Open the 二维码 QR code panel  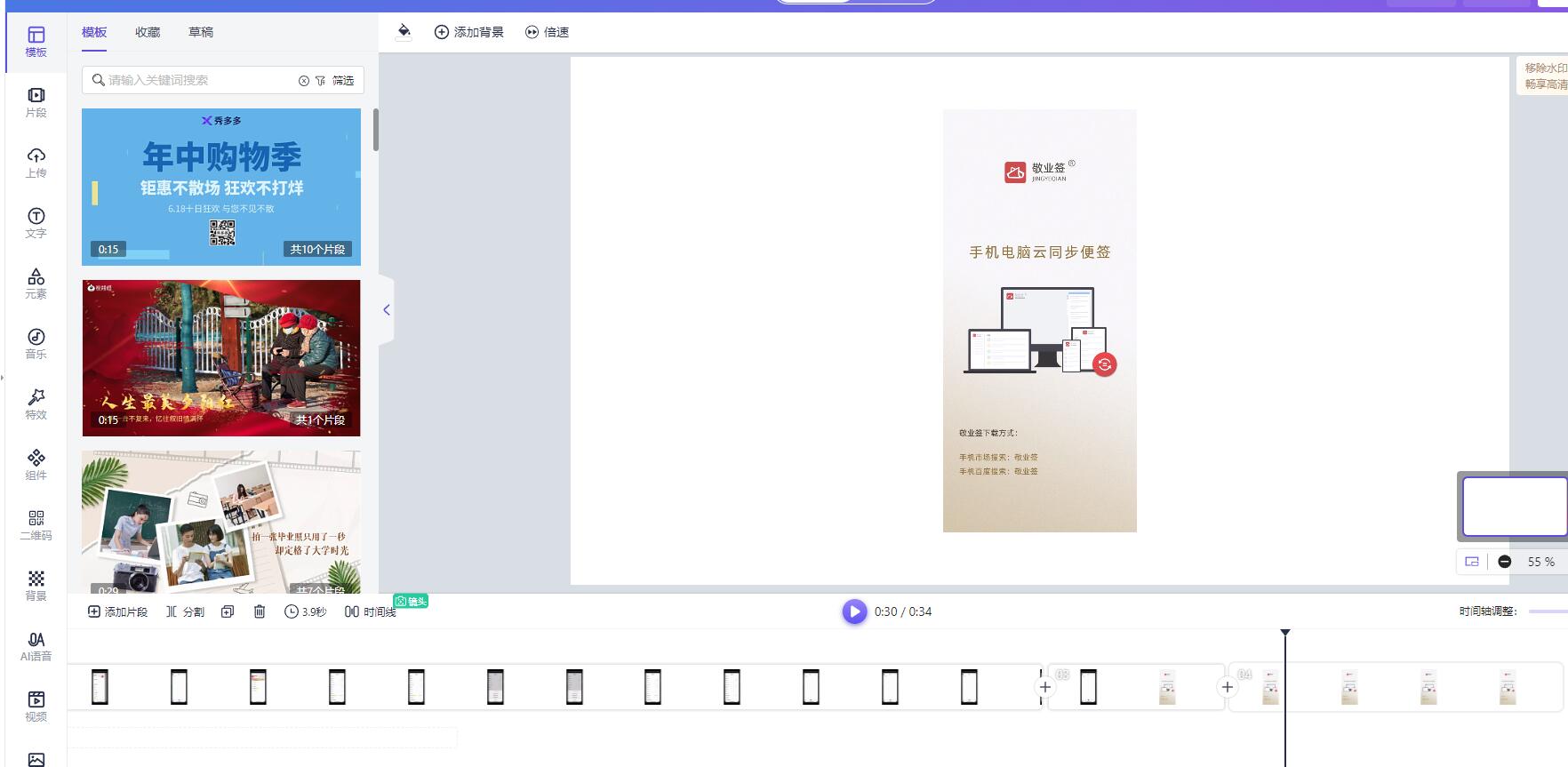click(36, 525)
